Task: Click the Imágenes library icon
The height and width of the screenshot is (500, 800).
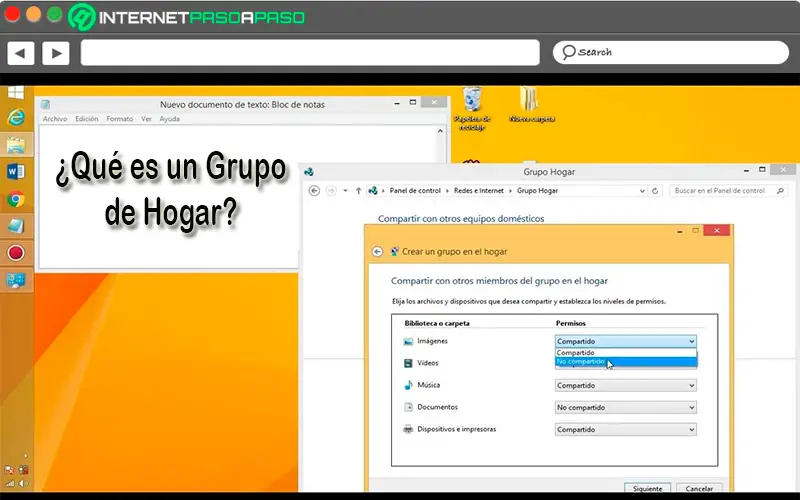Action: click(x=408, y=341)
